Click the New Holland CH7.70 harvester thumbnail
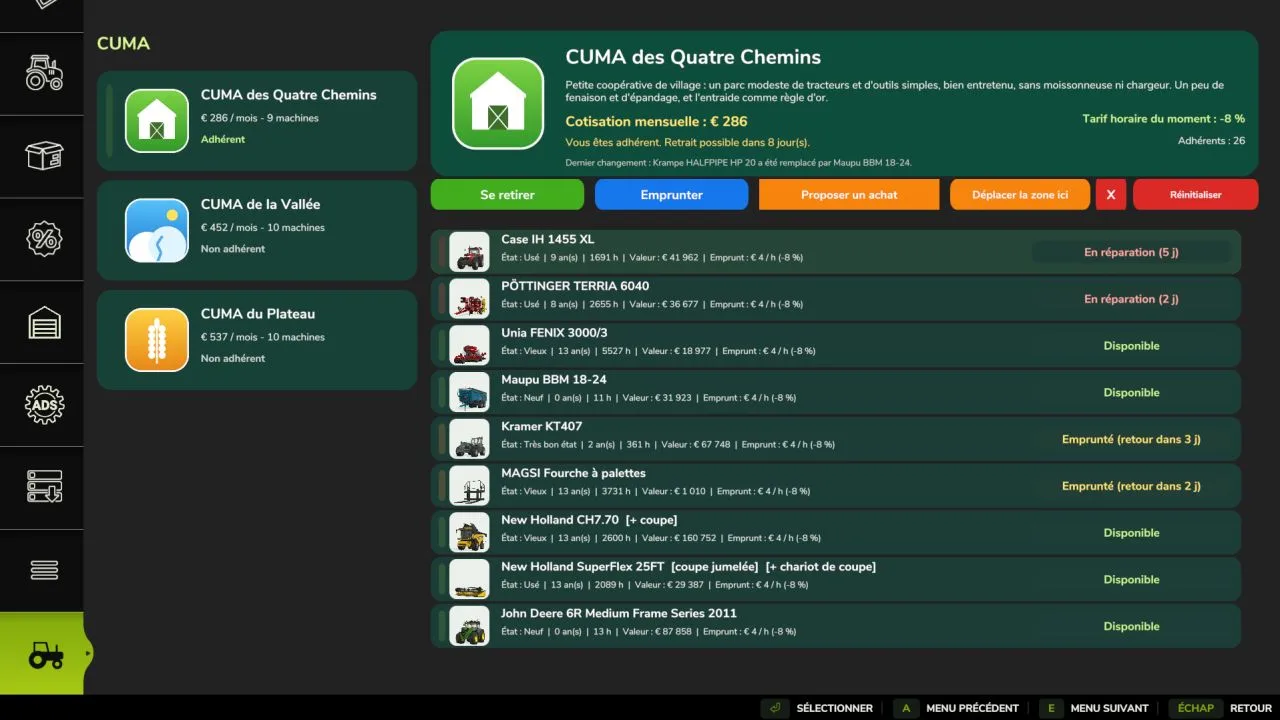The width and height of the screenshot is (1280, 720). coord(469,532)
